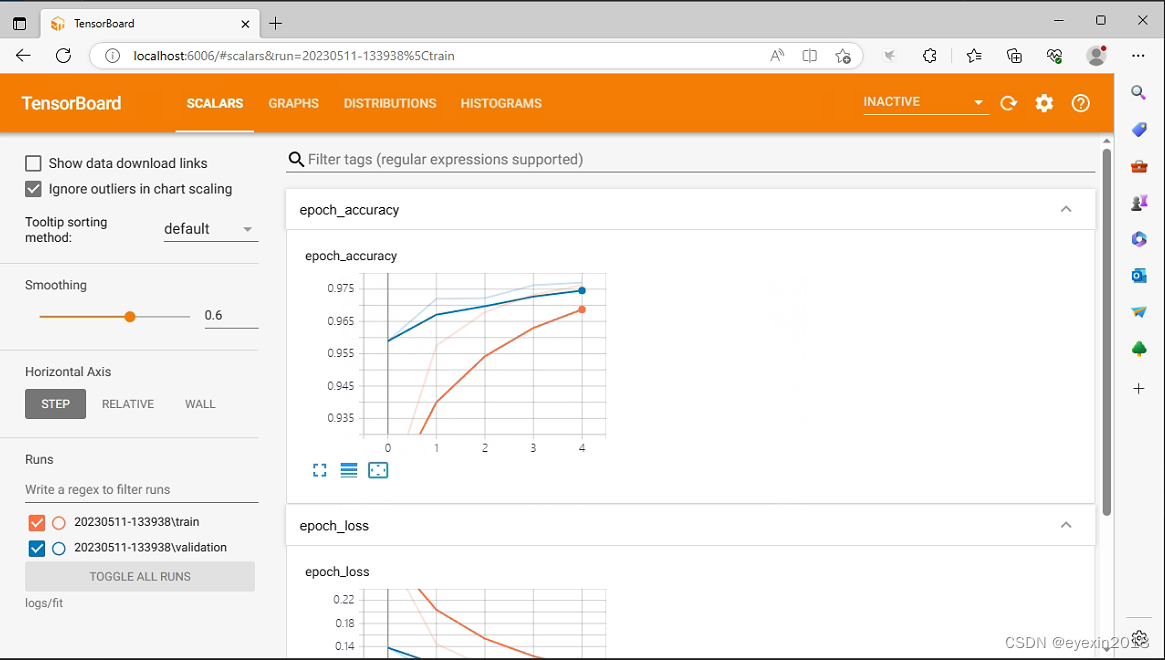
Task: Fit epoch_accuracy chart domain to data
Action: [378, 470]
